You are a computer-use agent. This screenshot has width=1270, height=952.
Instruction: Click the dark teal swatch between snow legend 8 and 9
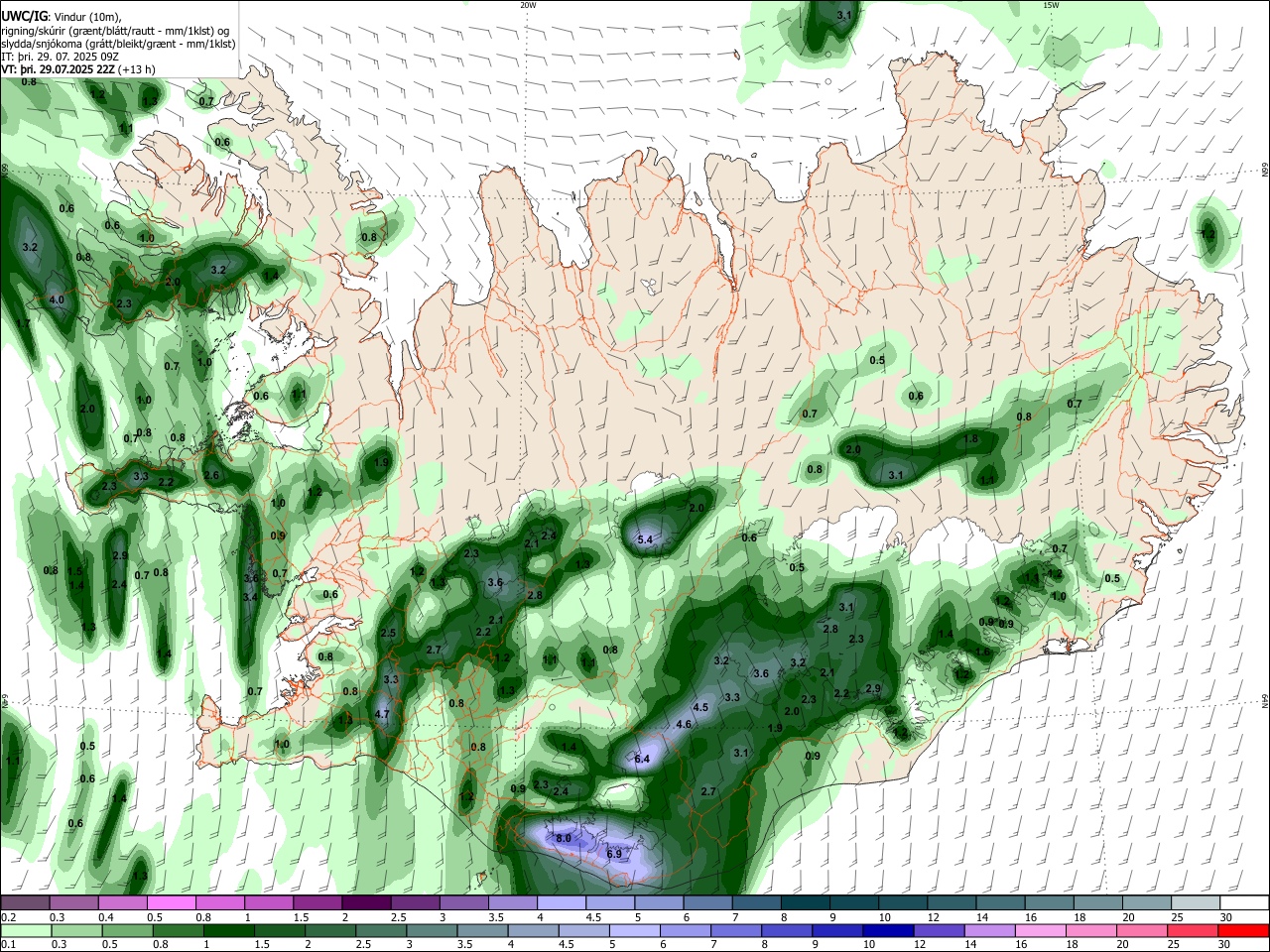pos(805,903)
